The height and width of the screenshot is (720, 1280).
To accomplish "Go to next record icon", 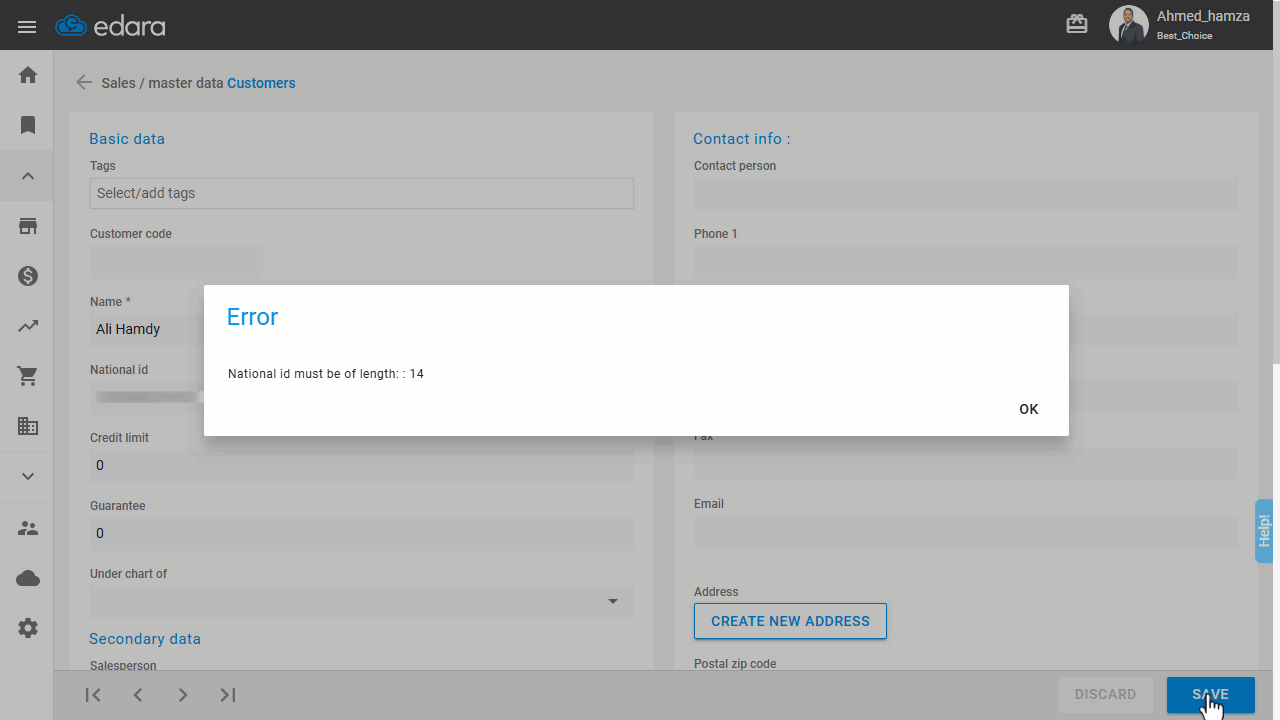I will [183, 695].
